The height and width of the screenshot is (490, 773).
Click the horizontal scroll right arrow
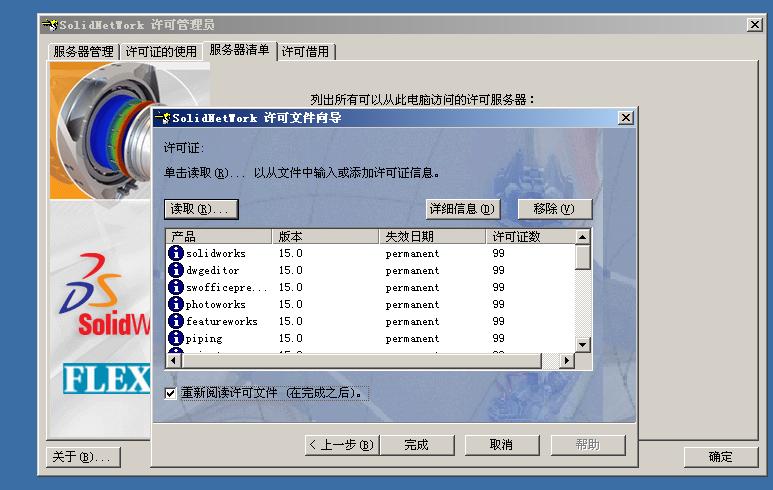567,361
